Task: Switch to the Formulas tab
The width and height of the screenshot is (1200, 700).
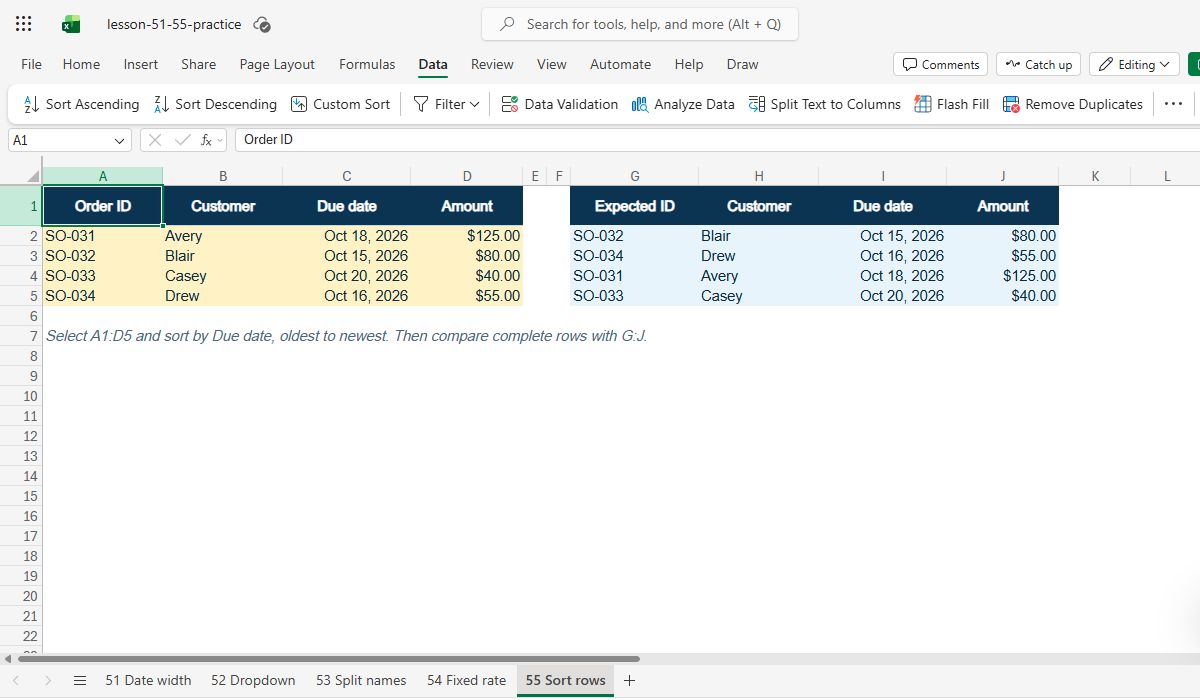Action: point(367,64)
